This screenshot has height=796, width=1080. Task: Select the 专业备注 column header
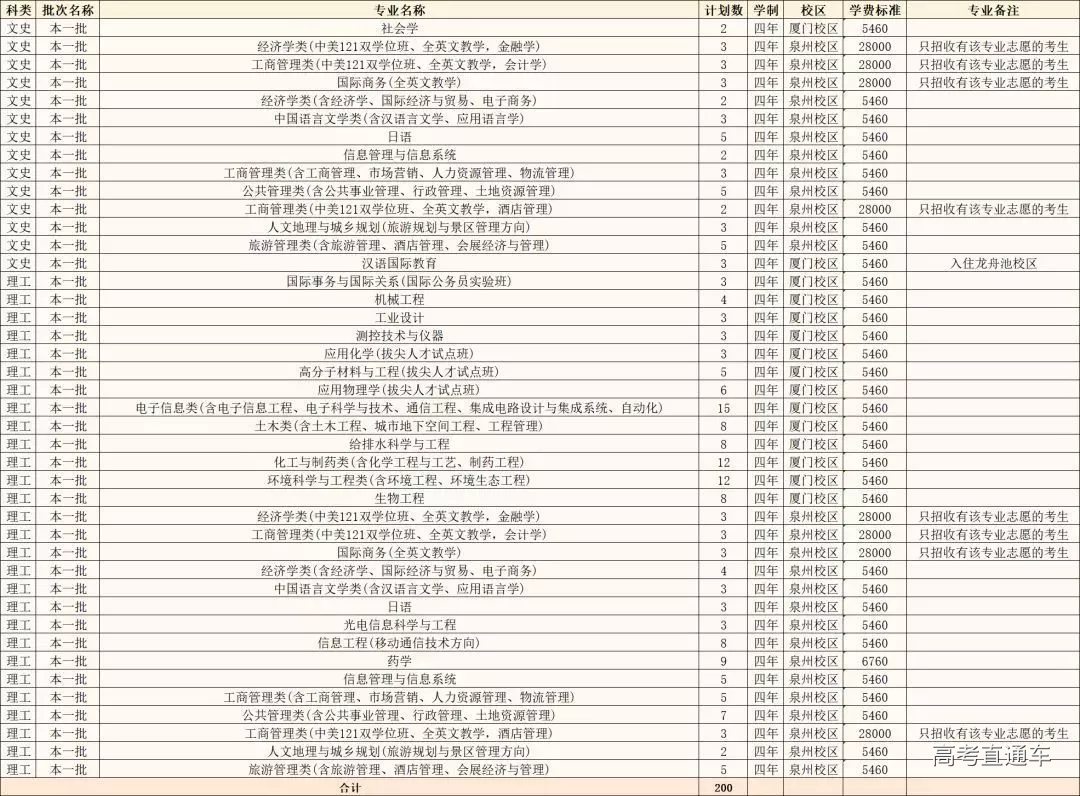993,9
